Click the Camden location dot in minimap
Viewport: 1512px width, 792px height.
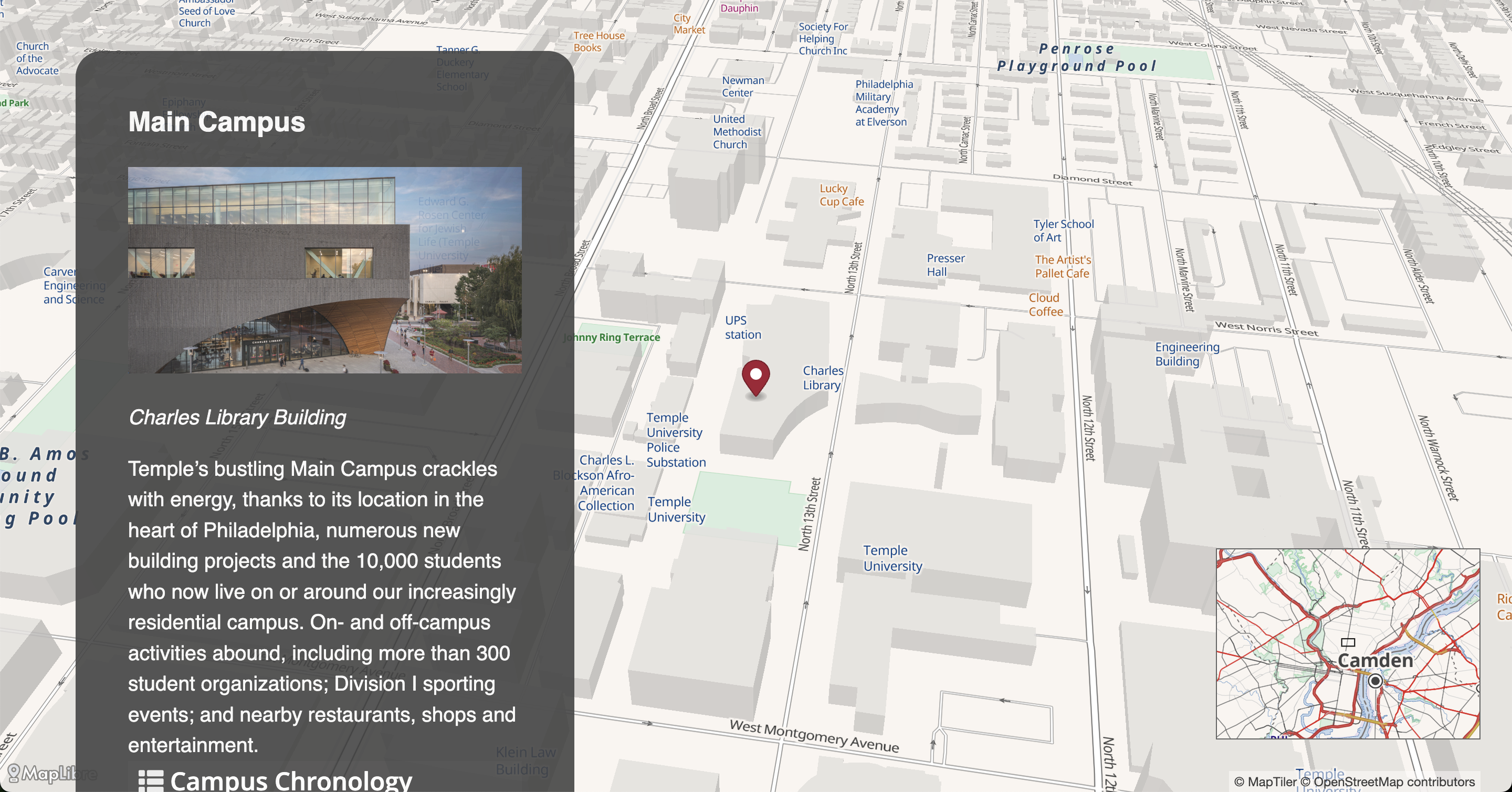(1375, 681)
